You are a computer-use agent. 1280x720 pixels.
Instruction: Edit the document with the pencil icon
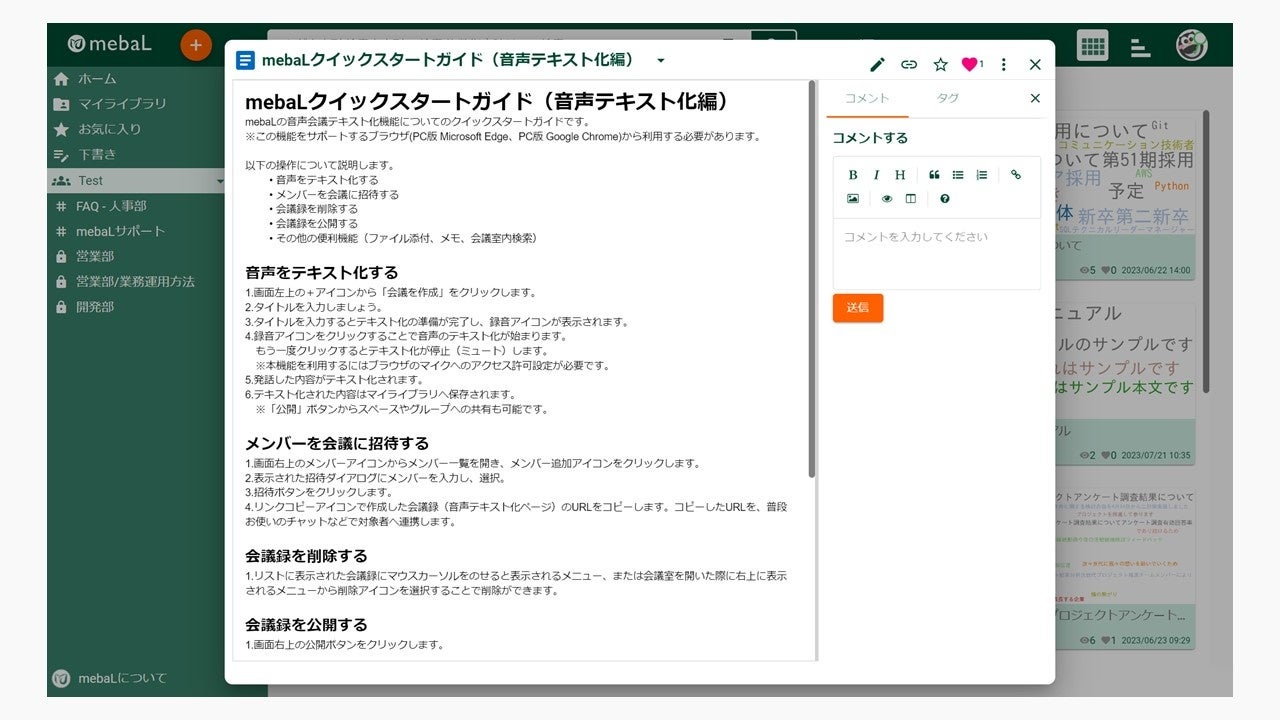pos(877,64)
